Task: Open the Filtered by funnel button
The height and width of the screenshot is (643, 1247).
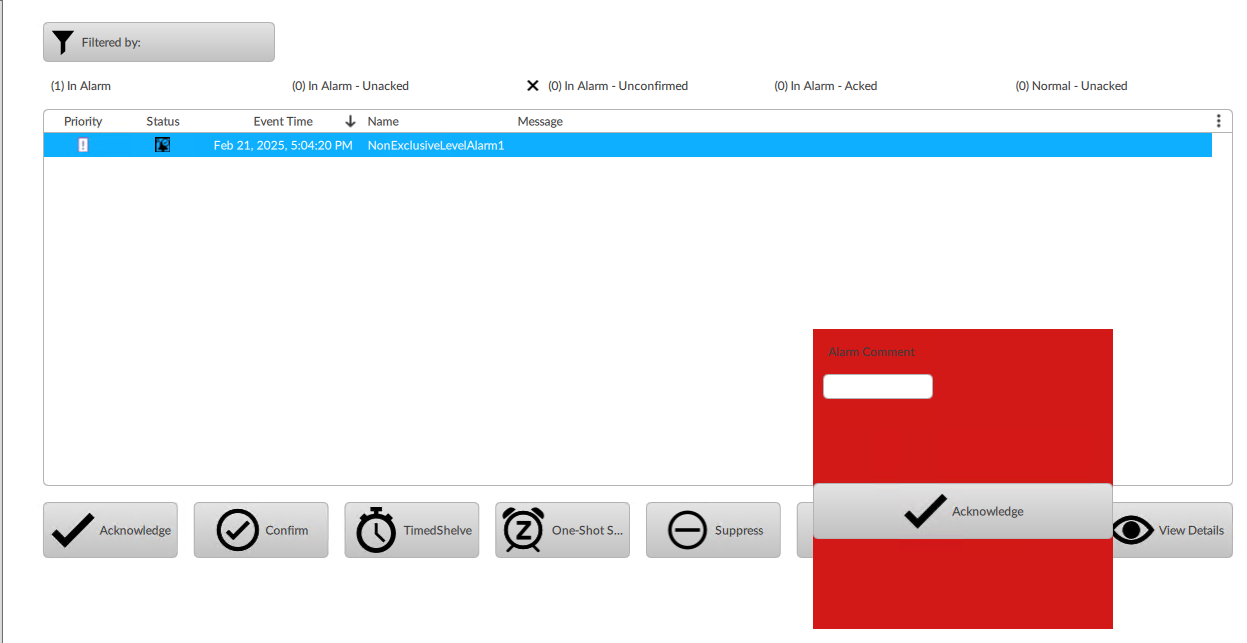Action: (x=158, y=42)
